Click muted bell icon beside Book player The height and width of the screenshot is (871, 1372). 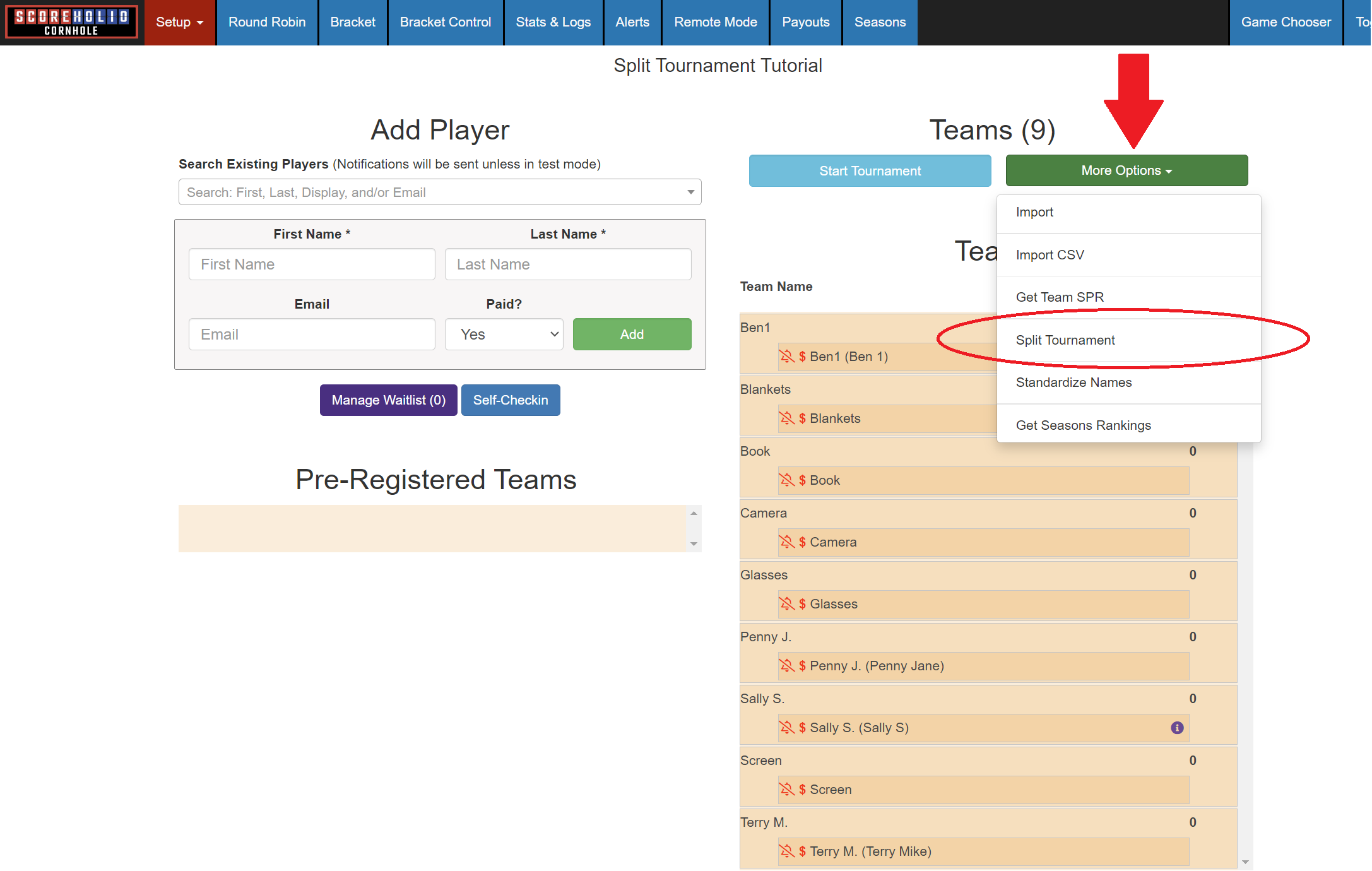(x=786, y=480)
